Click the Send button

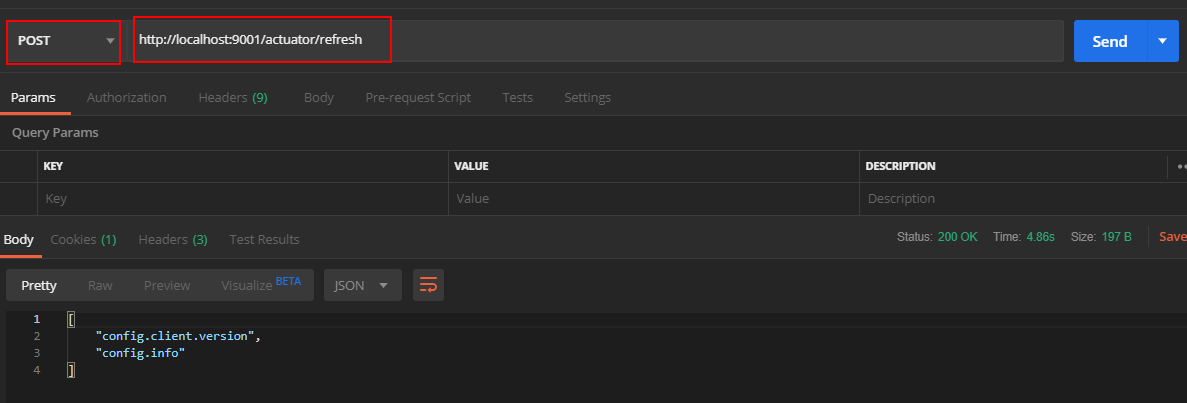[1109, 41]
